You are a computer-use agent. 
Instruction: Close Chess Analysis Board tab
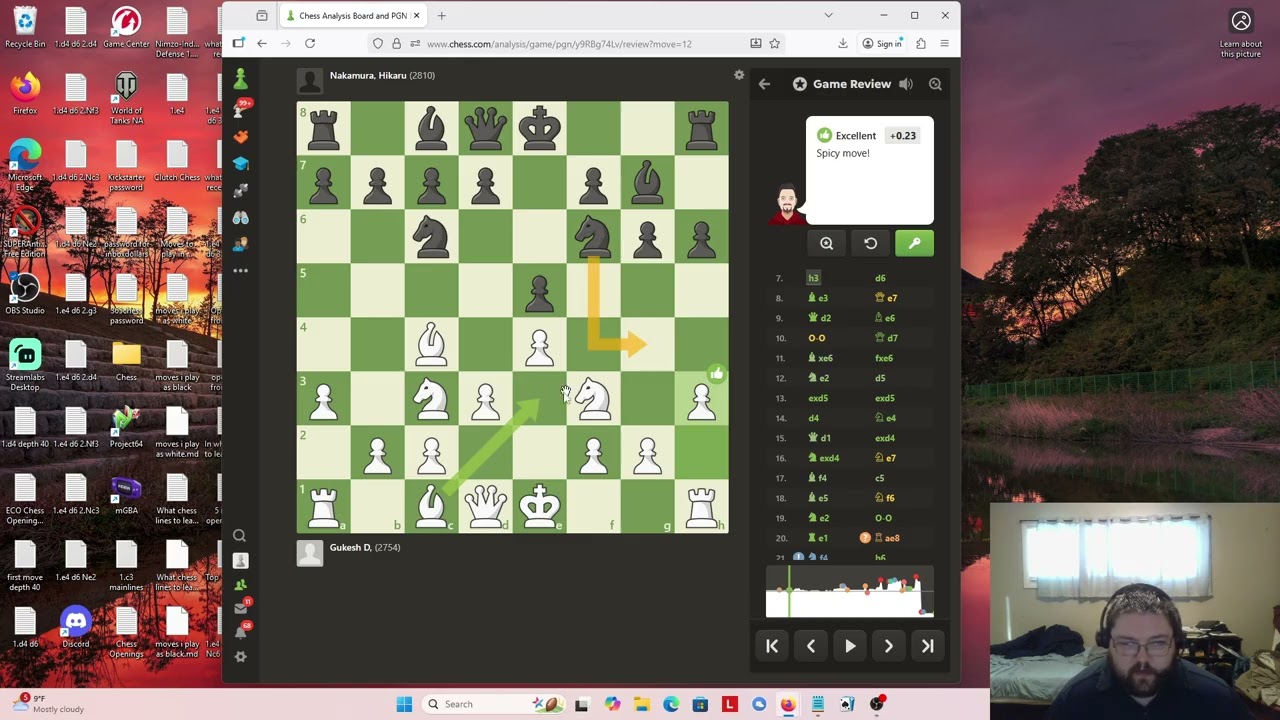(416, 16)
